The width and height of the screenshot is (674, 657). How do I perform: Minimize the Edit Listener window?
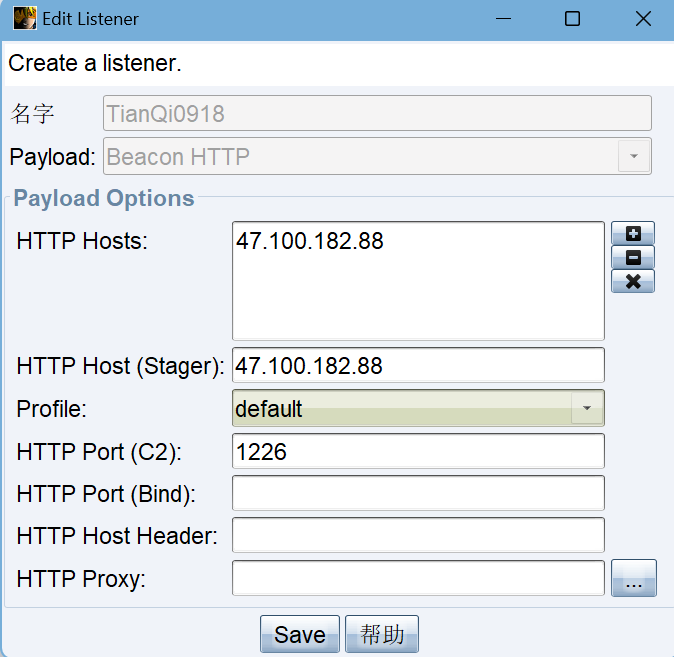pos(503,19)
